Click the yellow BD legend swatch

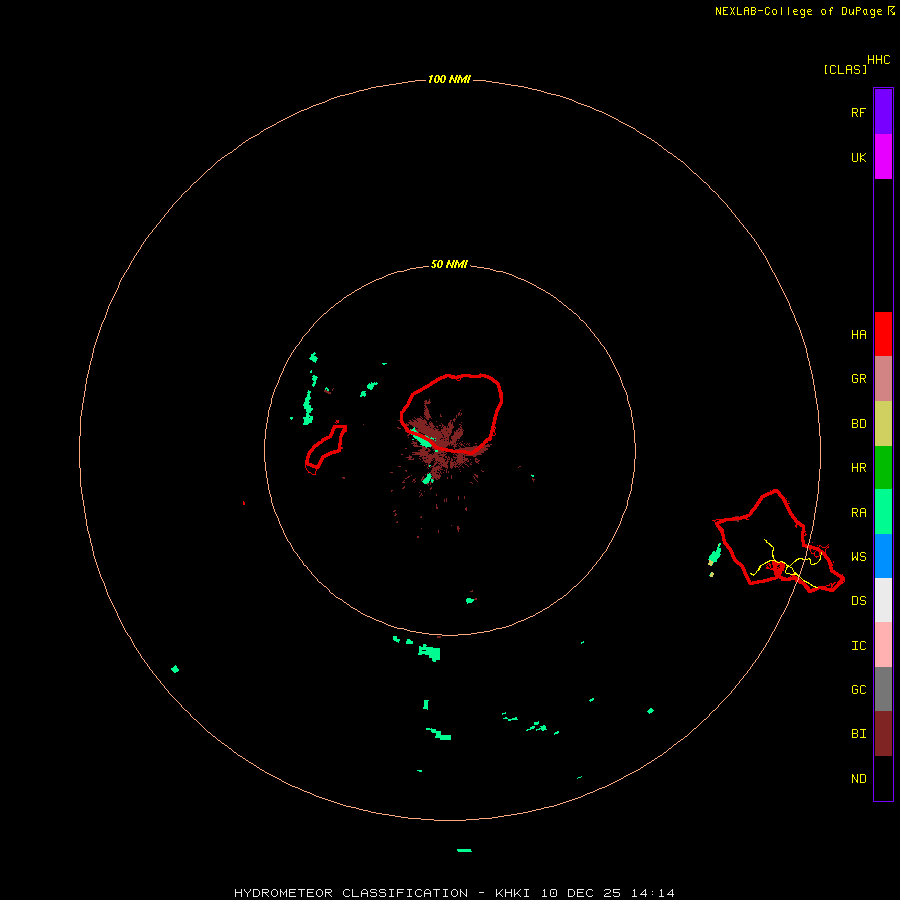coord(883,424)
